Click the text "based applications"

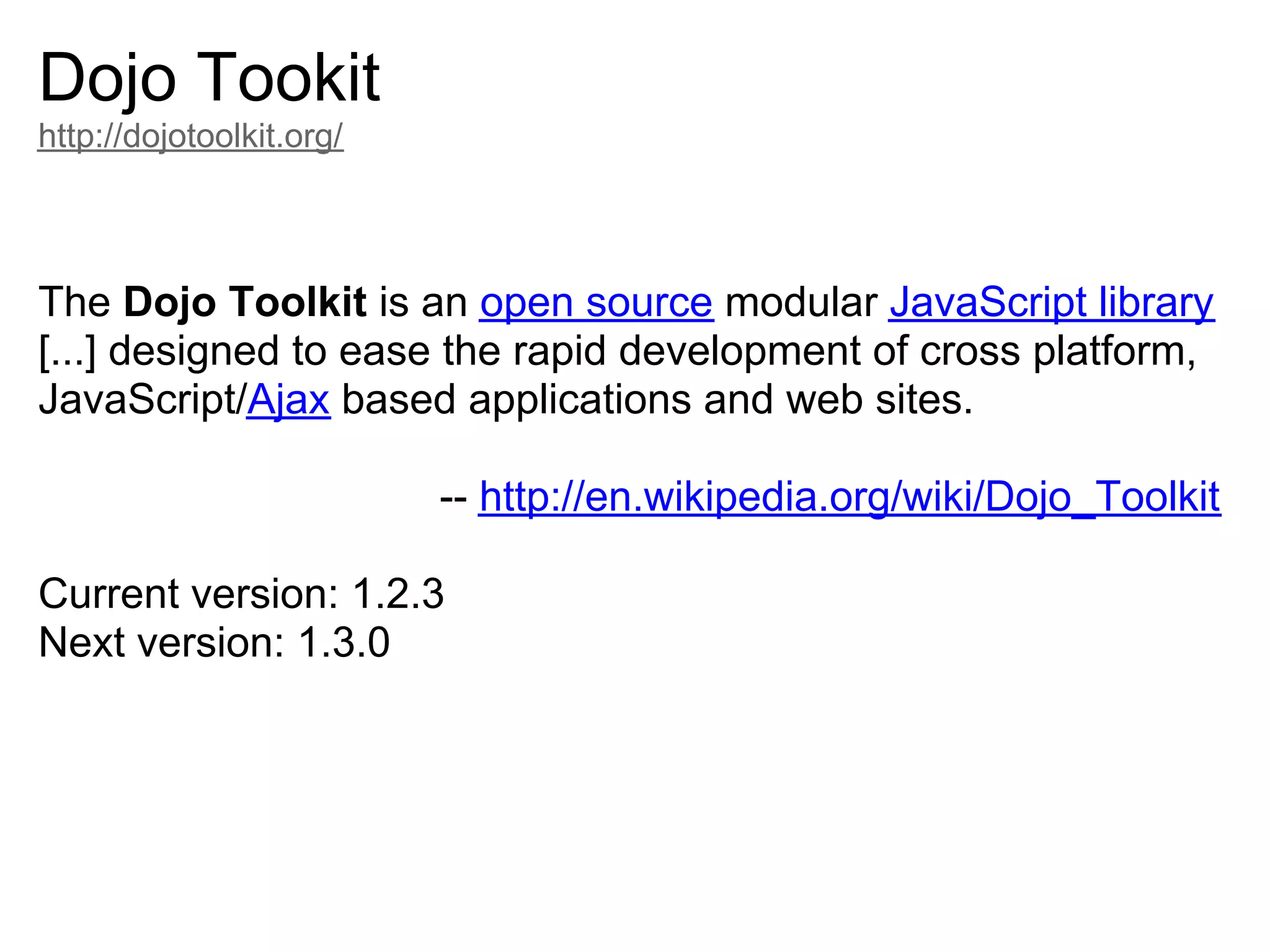pyautogui.click(x=516, y=400)
